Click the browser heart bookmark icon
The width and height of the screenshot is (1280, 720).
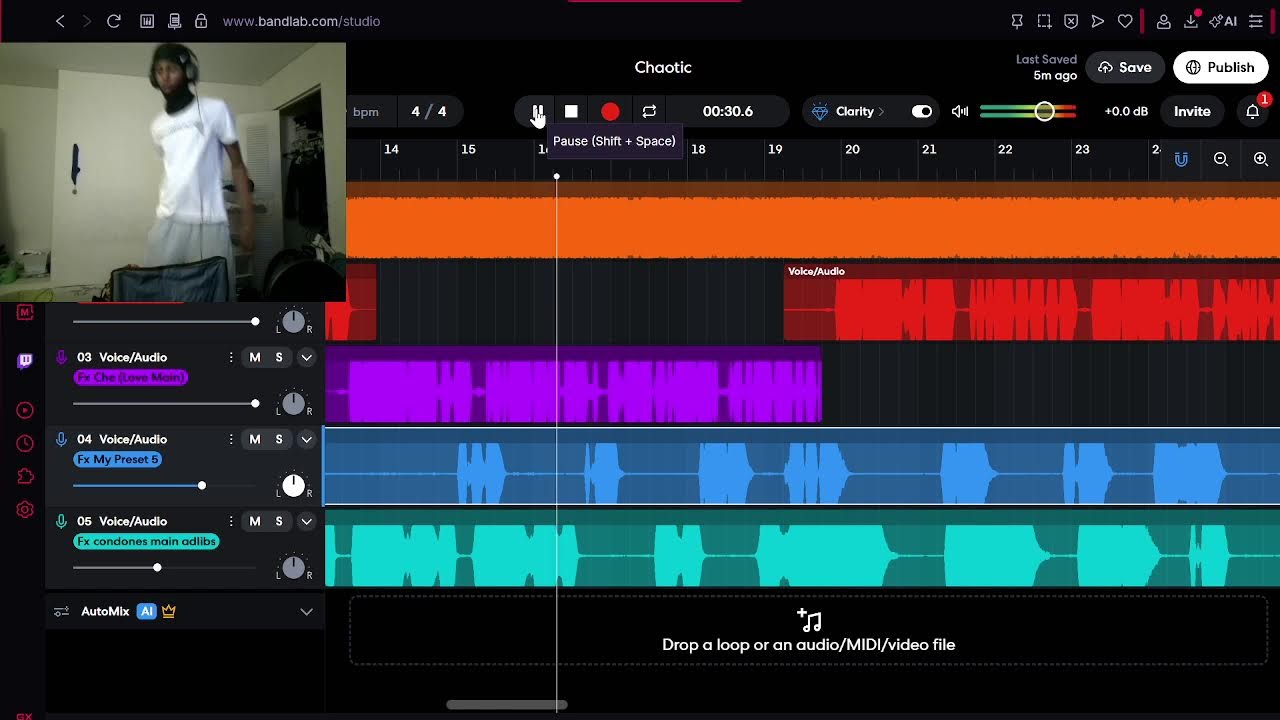pyautogui.click(x=1125, y=21)
